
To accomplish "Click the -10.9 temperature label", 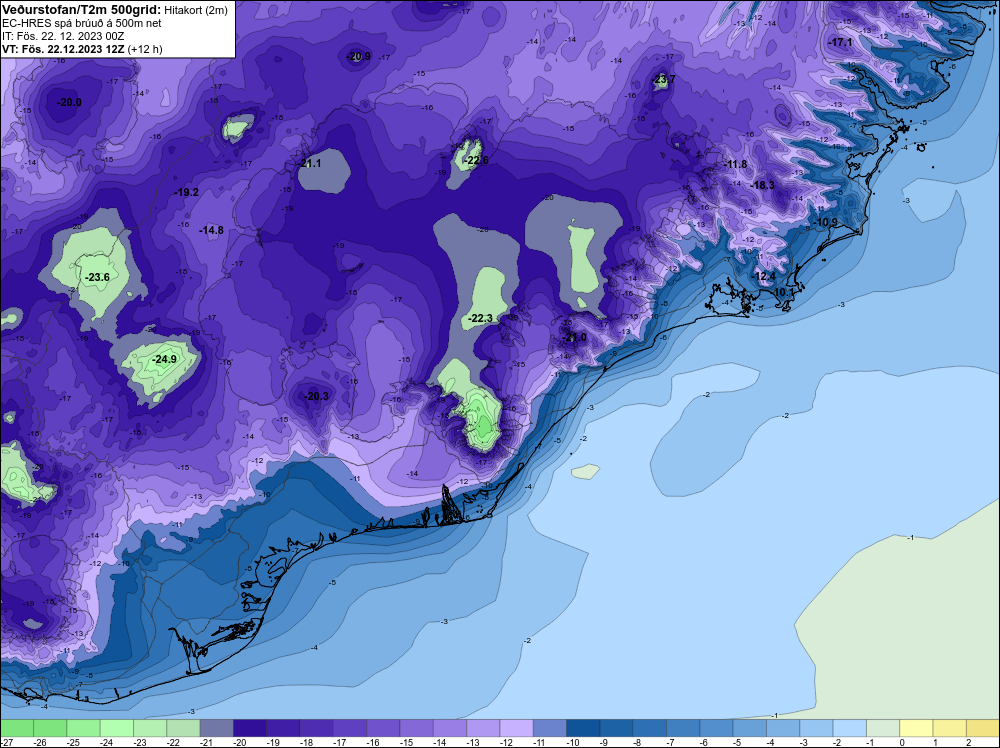I will 825,222.
